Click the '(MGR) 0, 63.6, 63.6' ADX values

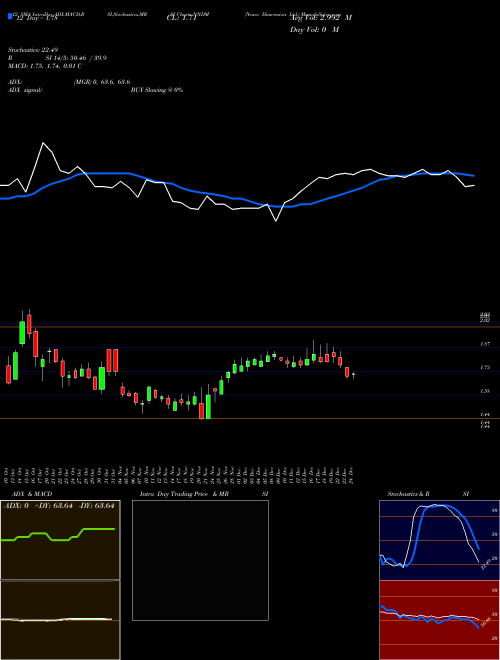click(x=102, y=82)
